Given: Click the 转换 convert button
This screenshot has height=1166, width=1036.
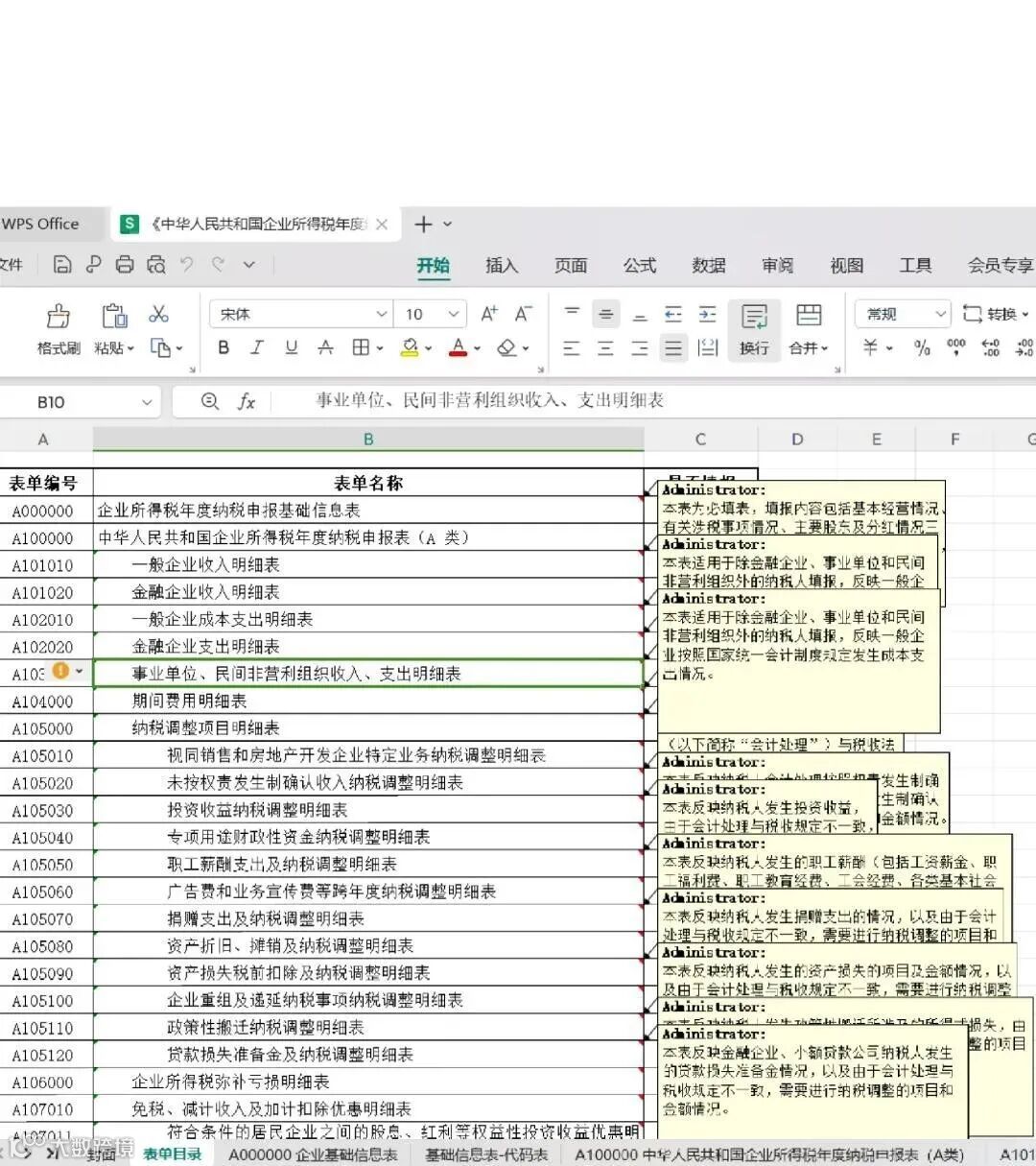Looking at the screenshot, I should 998,313.
